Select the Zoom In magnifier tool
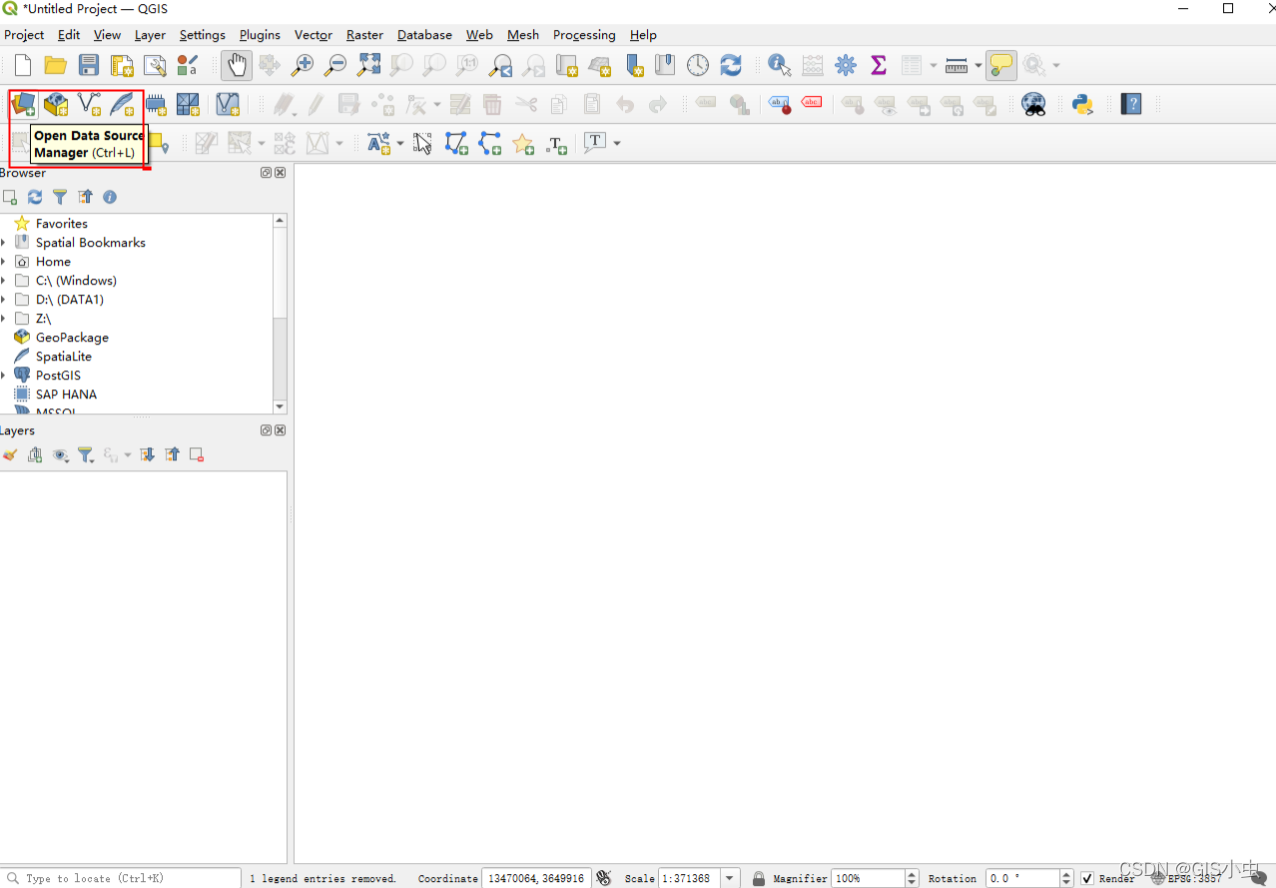Image resolution: width=1276 pixels, height=888 pixels. pyautogui.click(x=302, y=66)
